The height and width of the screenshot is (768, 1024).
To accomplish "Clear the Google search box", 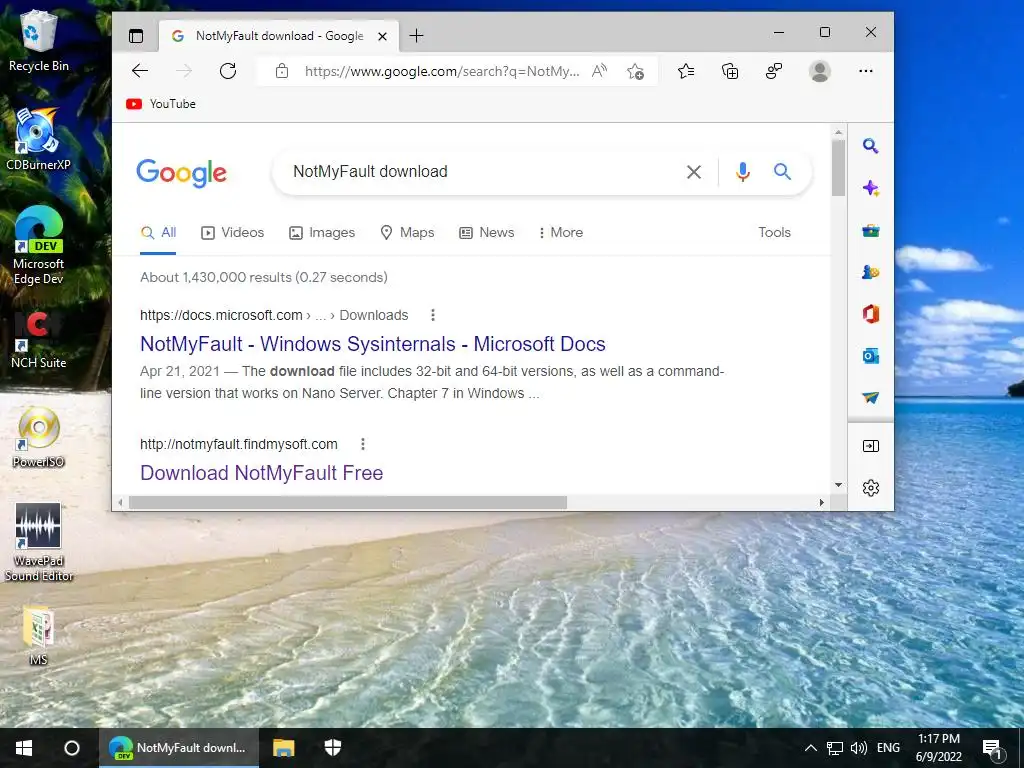I will pyautogui.click(x=694, y=172).
